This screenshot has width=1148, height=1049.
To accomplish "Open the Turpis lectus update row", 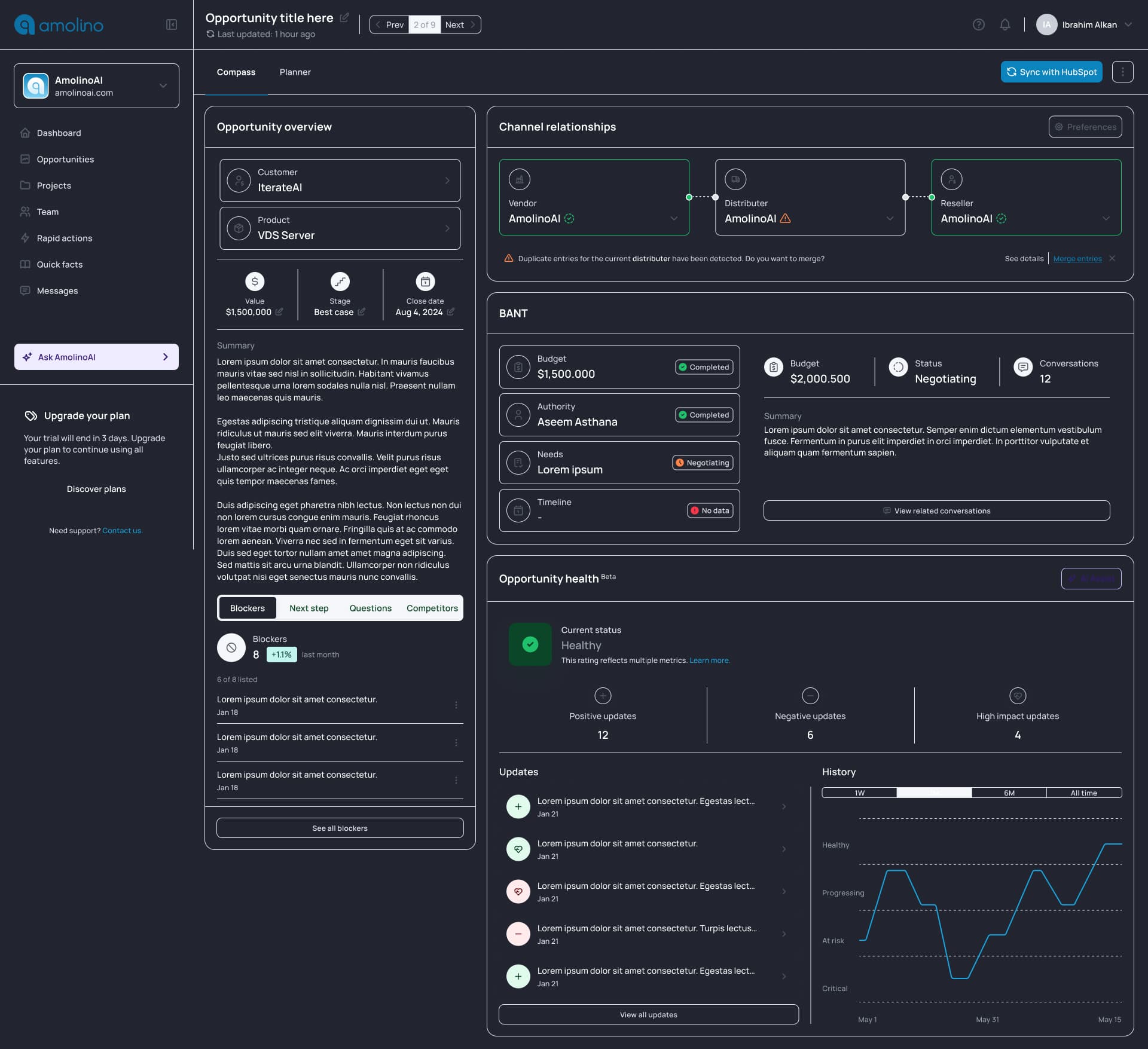I will click(x=649, y=934).
